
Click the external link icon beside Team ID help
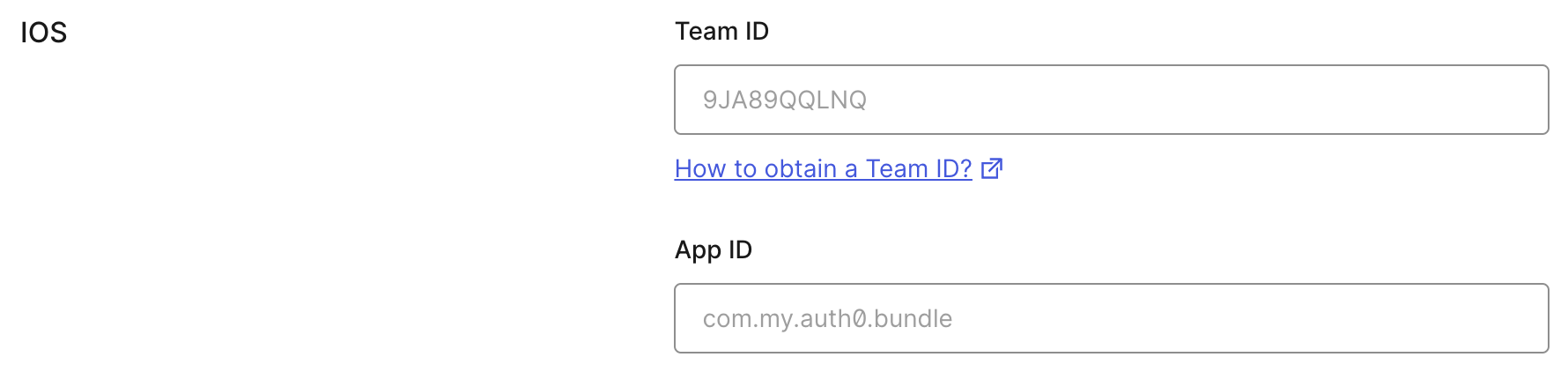pyautogui.click(x=992, y=168)
